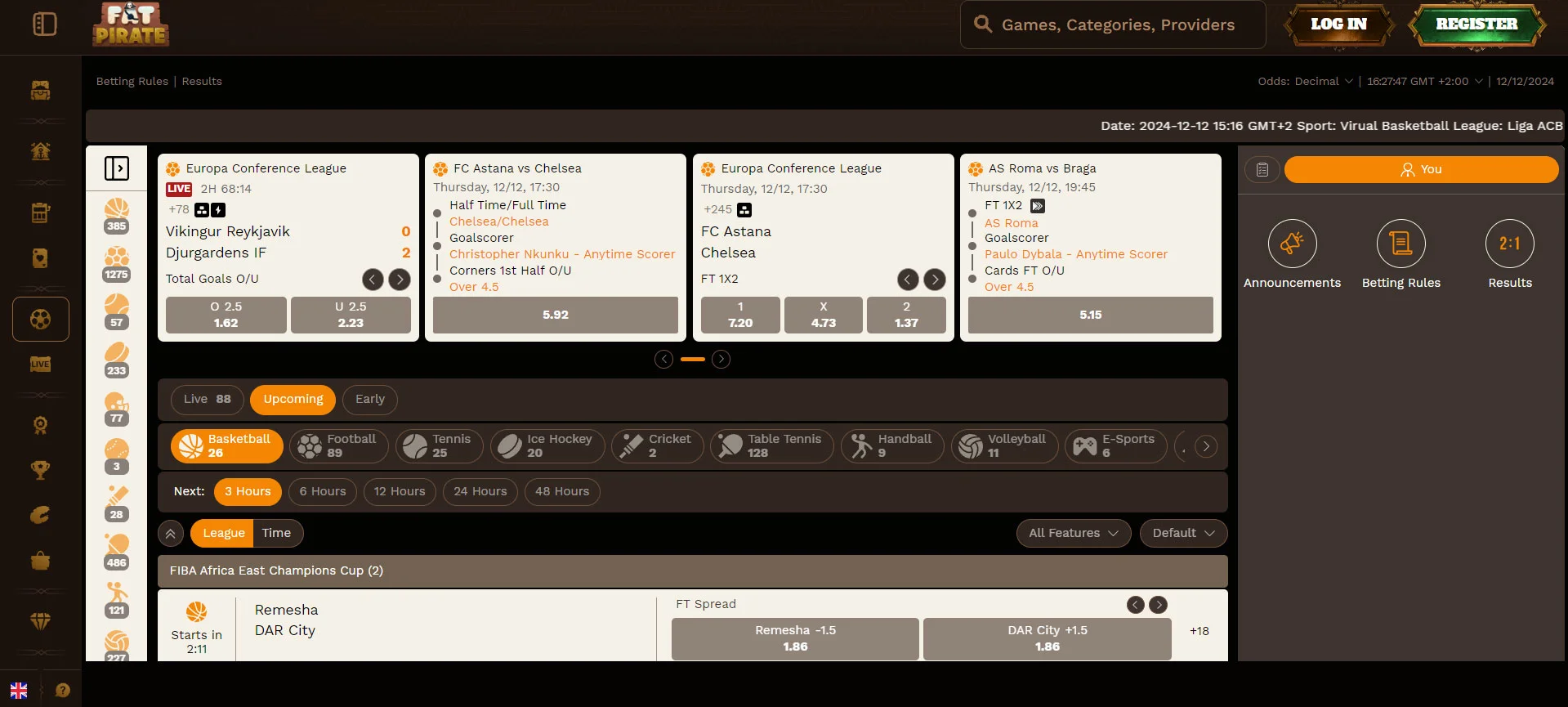The image size is (1568, 707).
Task: Open Results 2:1 icon
Action: (1509, 244)
